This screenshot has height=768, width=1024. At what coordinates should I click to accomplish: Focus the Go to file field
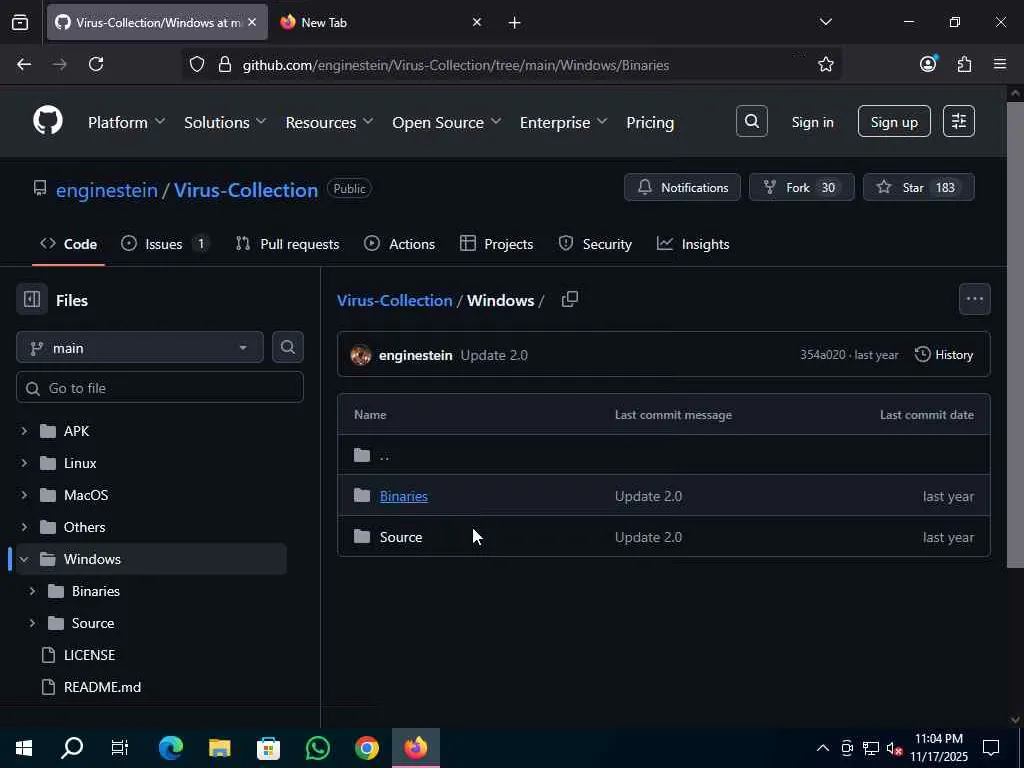pos(160,388)
